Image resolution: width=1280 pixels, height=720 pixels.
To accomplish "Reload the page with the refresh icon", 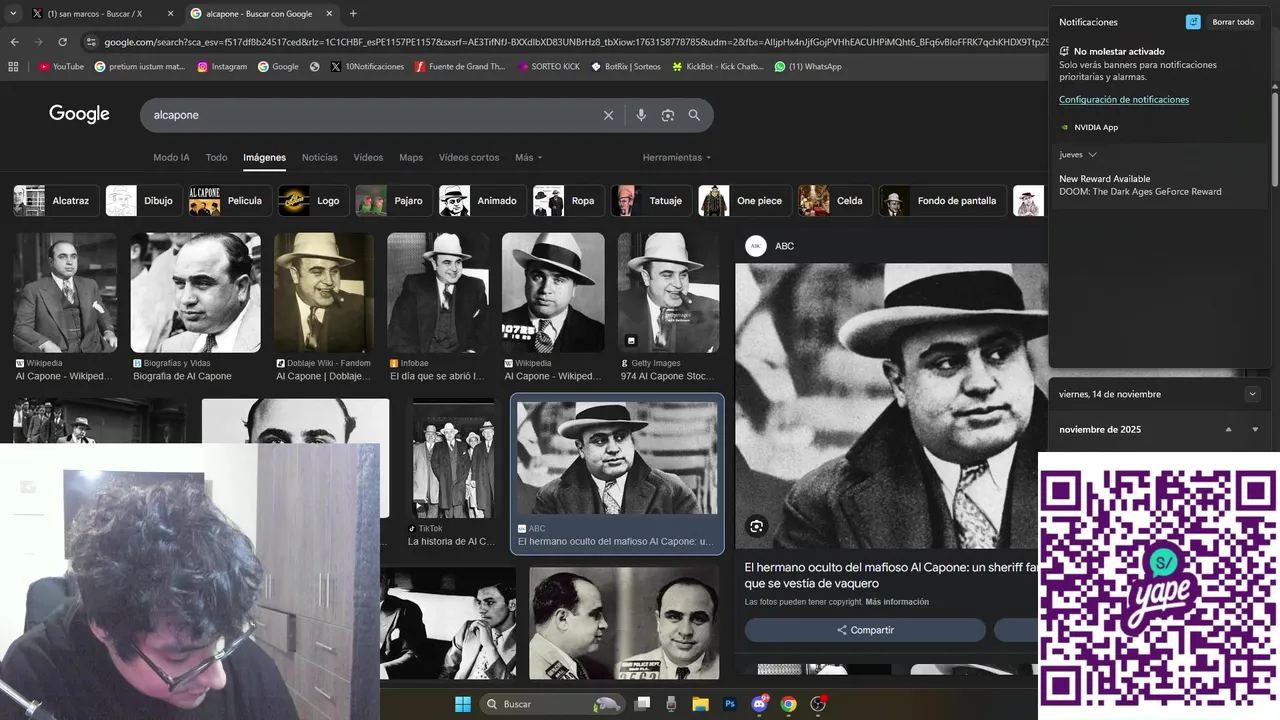I will click(62, 42).
